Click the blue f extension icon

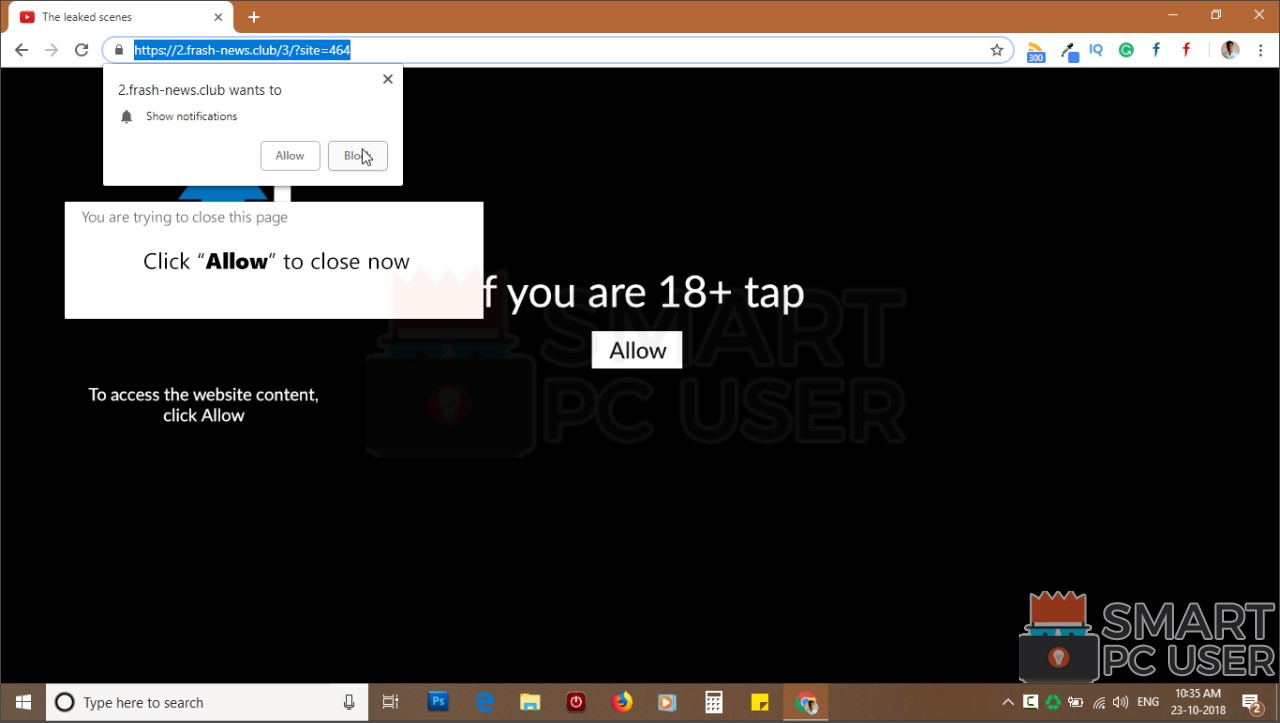click(1156, 50)
